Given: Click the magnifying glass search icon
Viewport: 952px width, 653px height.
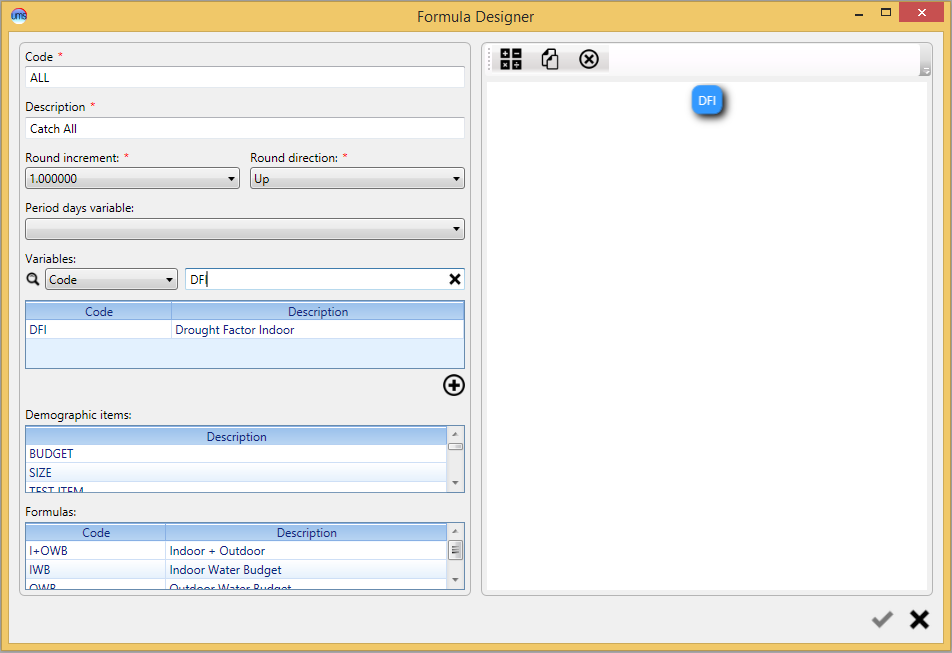Looking at the screenshot, I should pyautogui.click(x=33, y=279).
